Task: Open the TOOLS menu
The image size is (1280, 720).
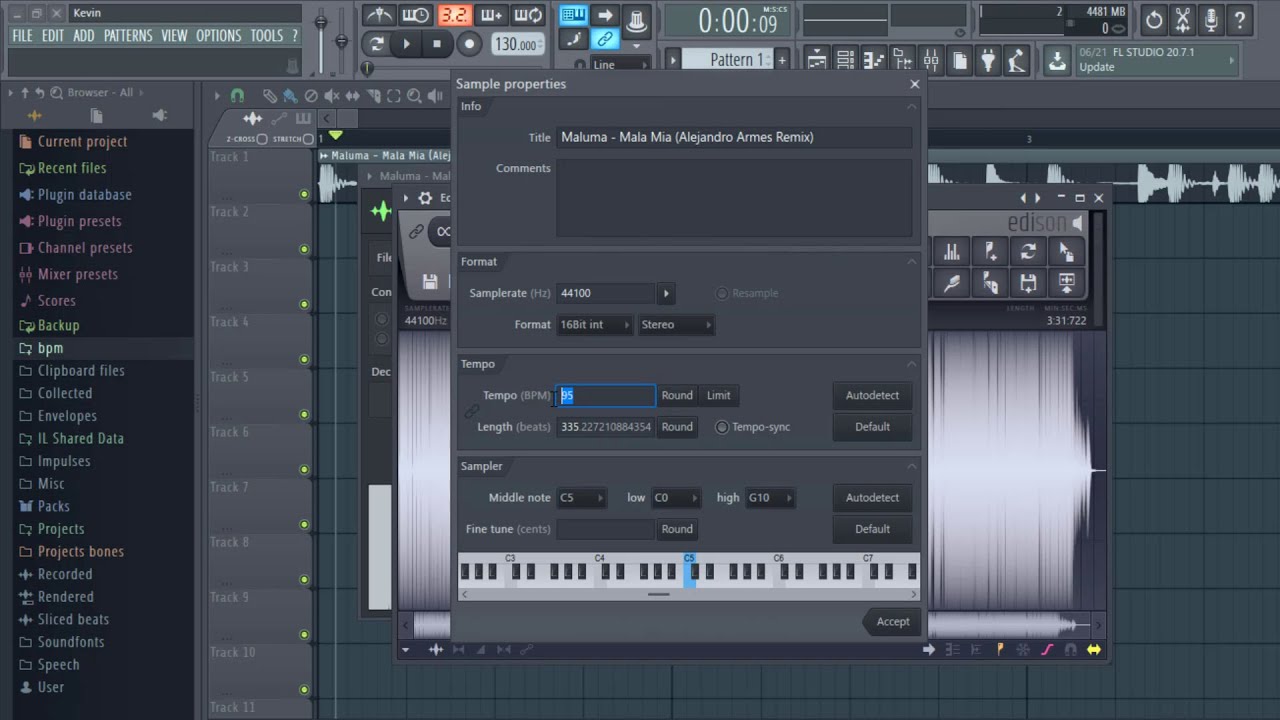Action: pyautogui.click(x=266, y=36)
